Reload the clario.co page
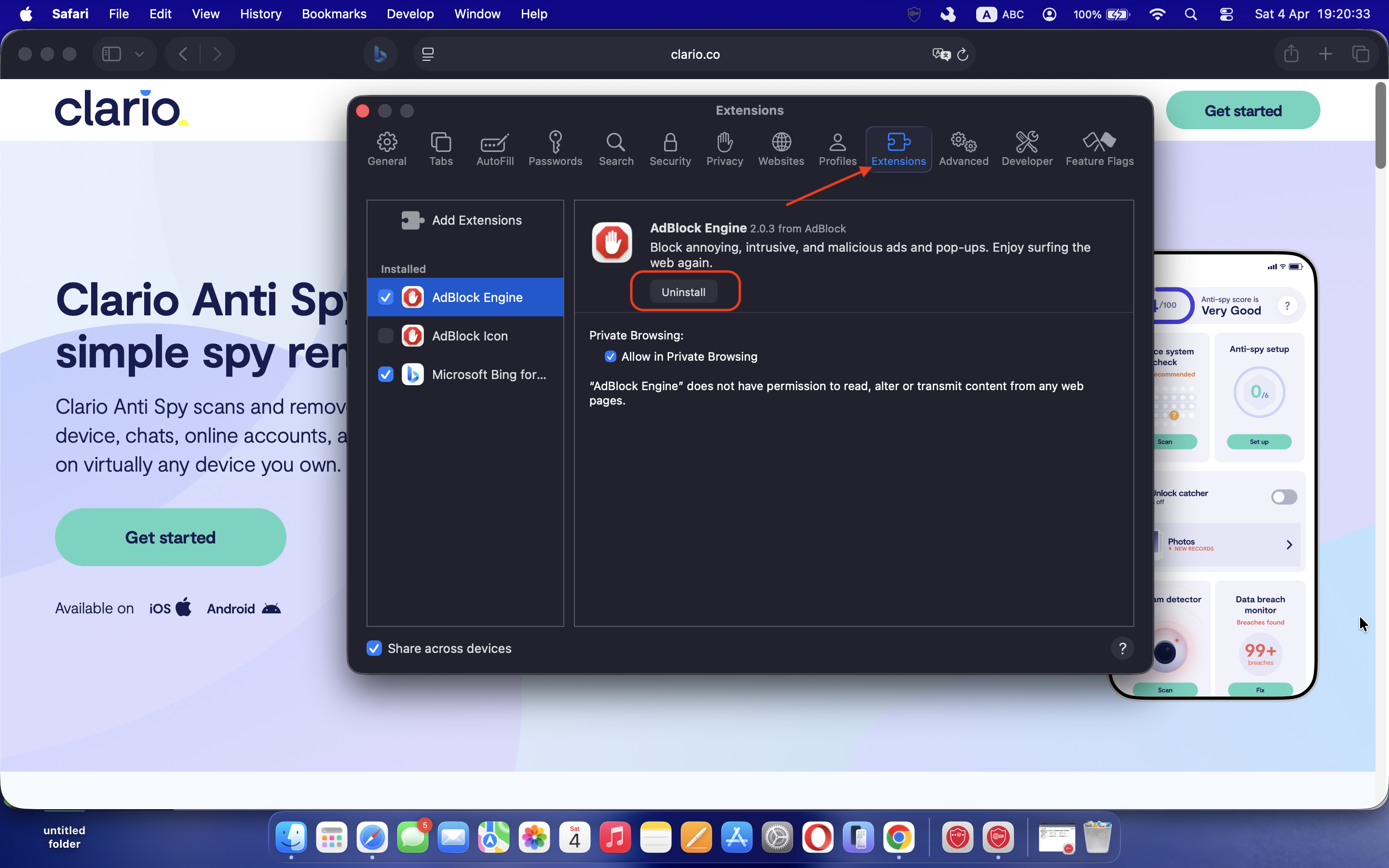Screen dimensions: 1389x868 (x=962, y=54)
